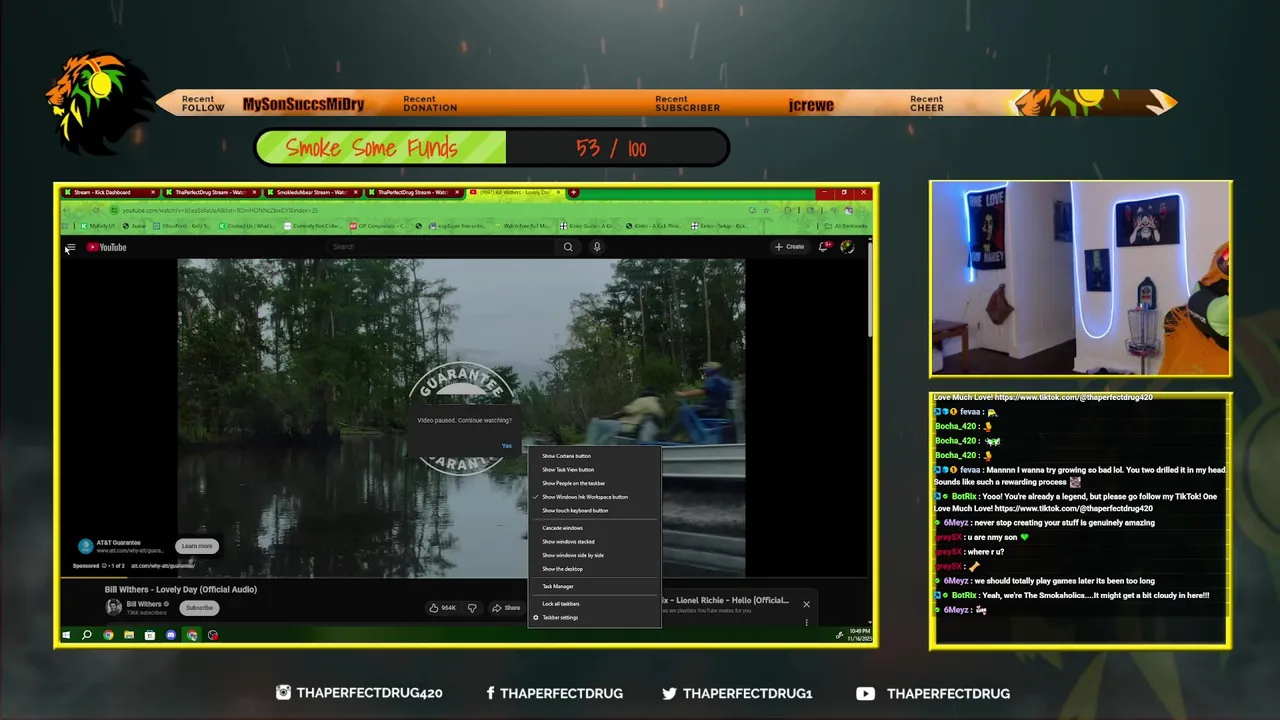Open the Bill Withers channel avatar
Viewport: 1280px width, 720px height.
coord(114,607)
